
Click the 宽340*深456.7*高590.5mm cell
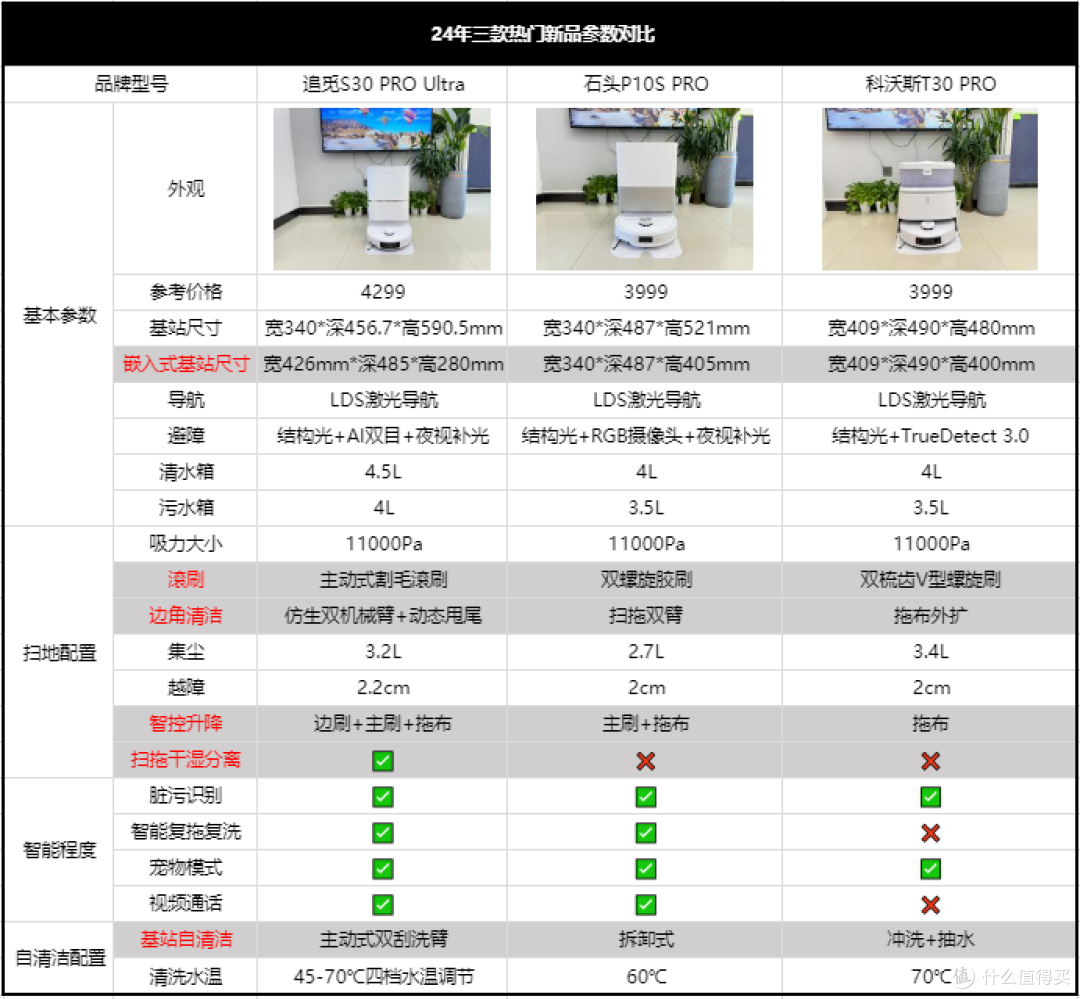(x=383, y=328)
